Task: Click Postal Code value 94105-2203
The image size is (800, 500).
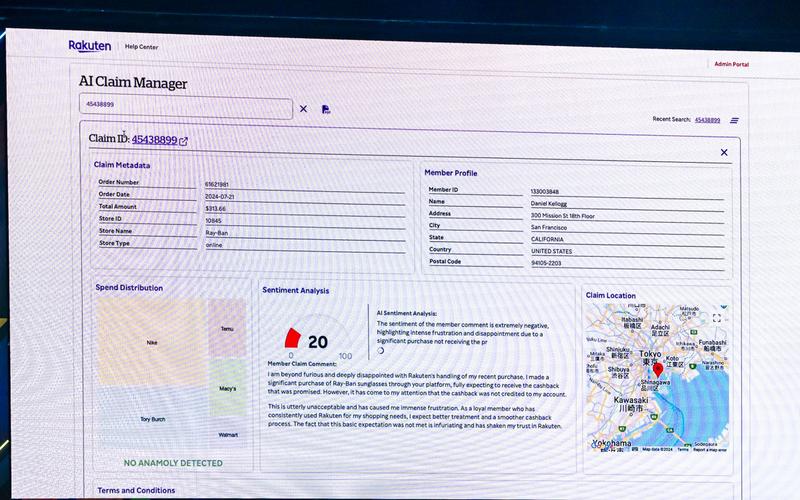Action: (546, 263)
